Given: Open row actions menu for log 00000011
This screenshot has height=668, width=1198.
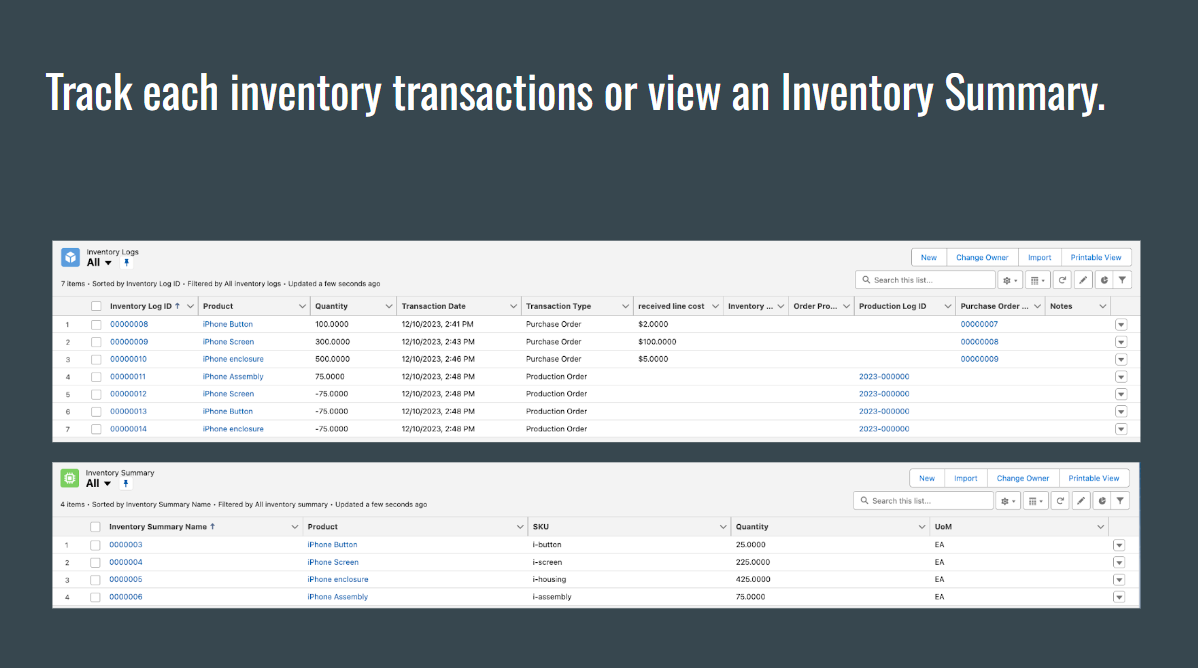Looking at the screenshot, I should pyautogui.click(x=1121, y=377).
